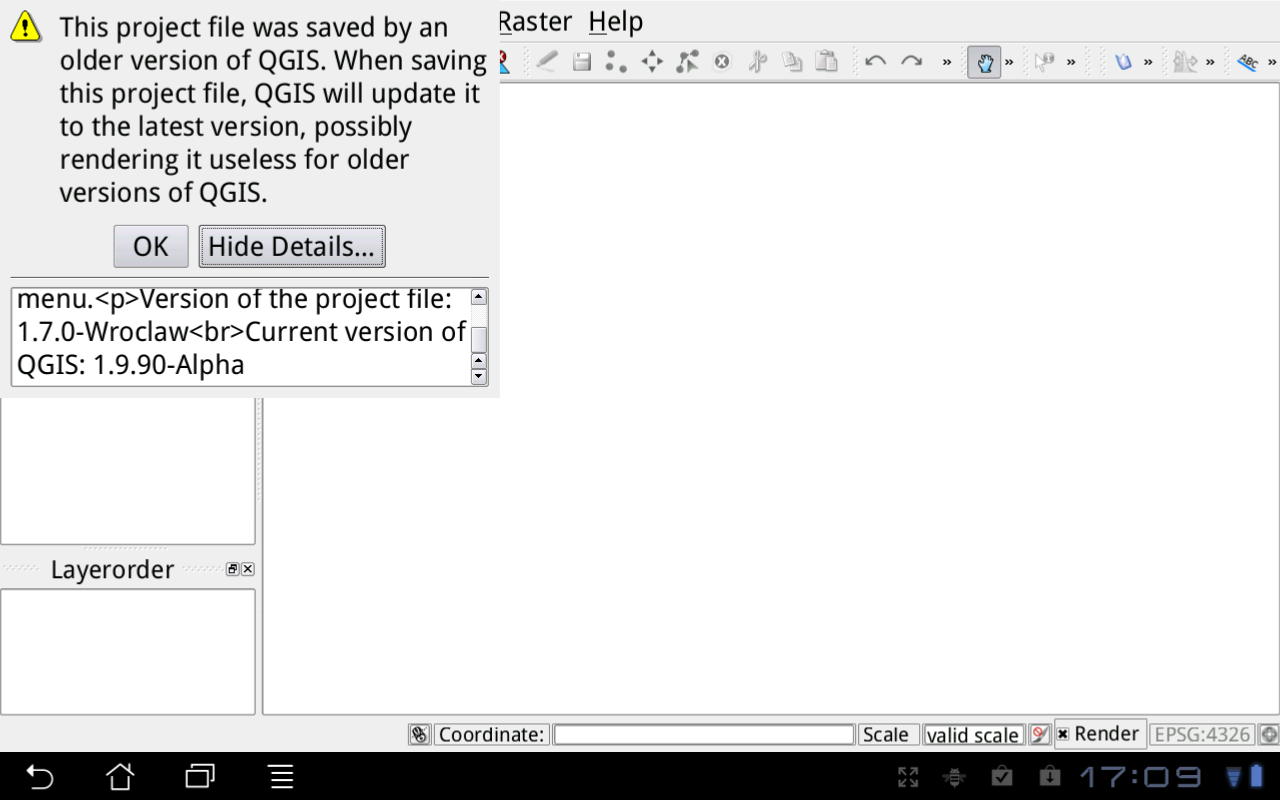Select the Add Feature points tool

[x=616, y=62]
